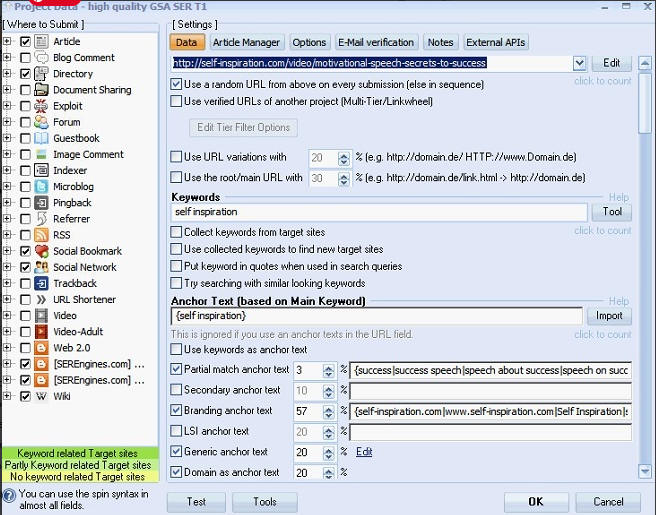Tick the Guestbook checkbox

pyautogui.click(x=25, y=138)
